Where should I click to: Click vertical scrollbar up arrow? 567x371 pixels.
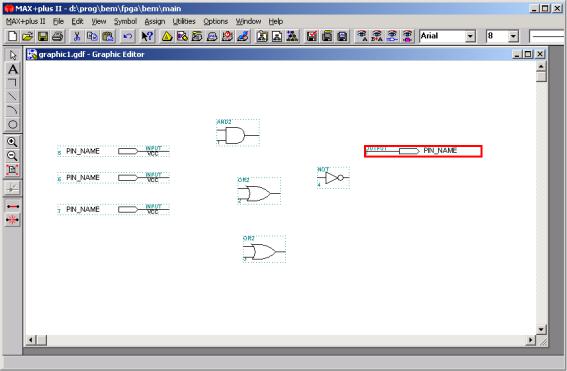541,66
